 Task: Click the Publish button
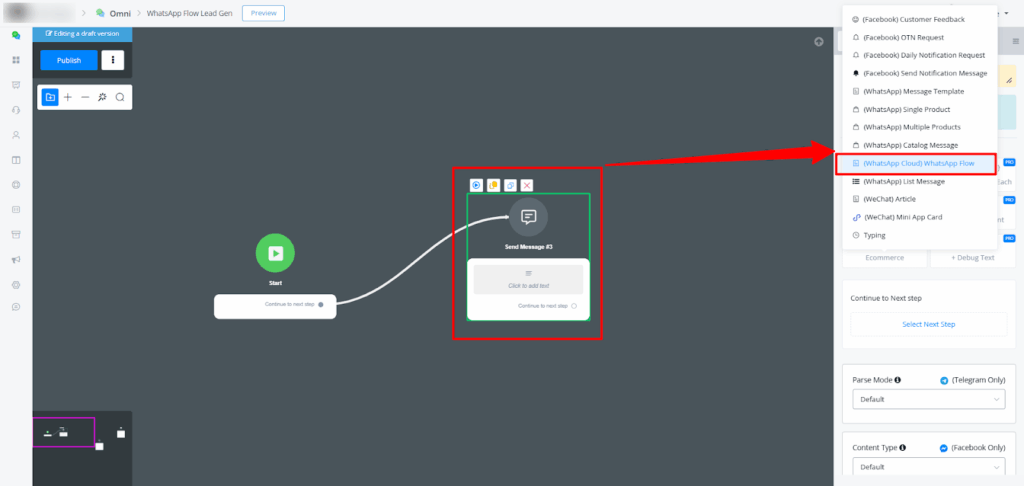(x=69, y=60)
